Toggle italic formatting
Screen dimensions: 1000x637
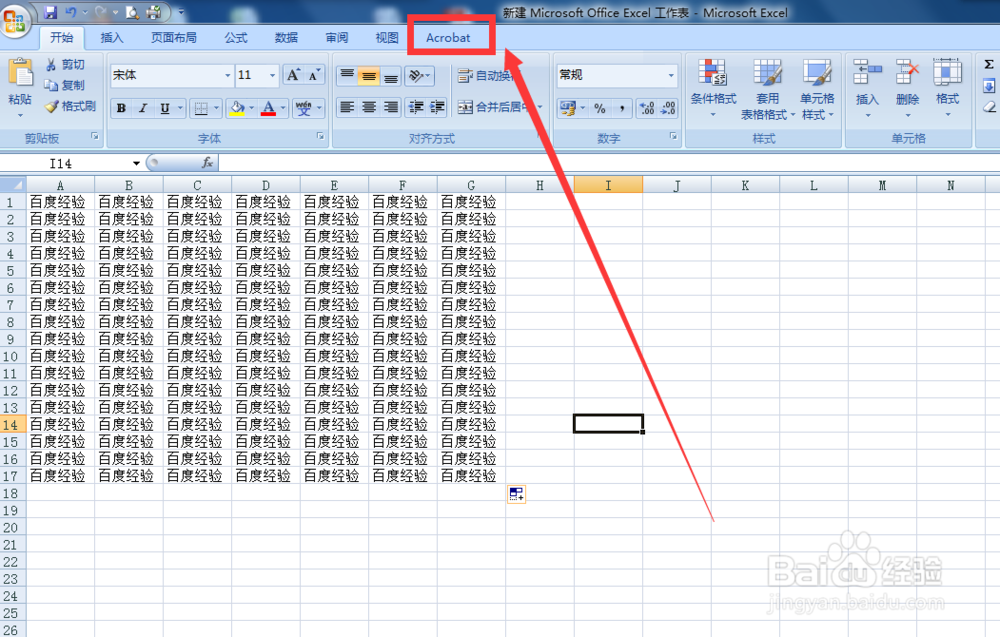pyautogui.click(x=143, y=108)
